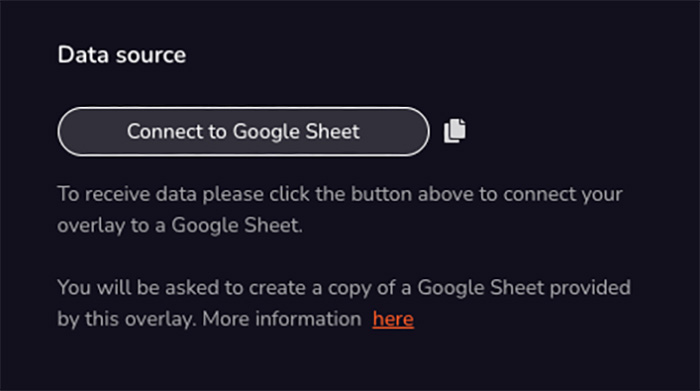700x391 pixels.
Task: Open the 'here' more information link
Action: click(x=393, y=319)
